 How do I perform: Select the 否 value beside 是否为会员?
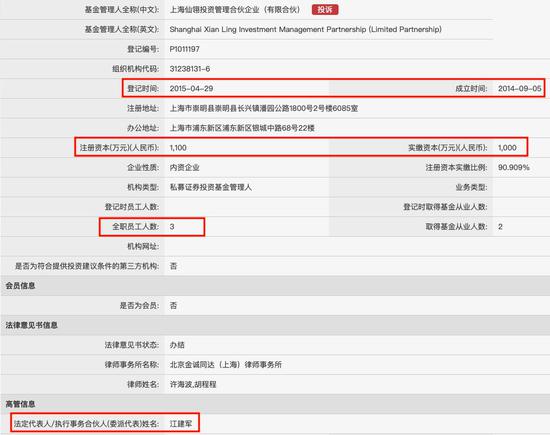point(173,306)
